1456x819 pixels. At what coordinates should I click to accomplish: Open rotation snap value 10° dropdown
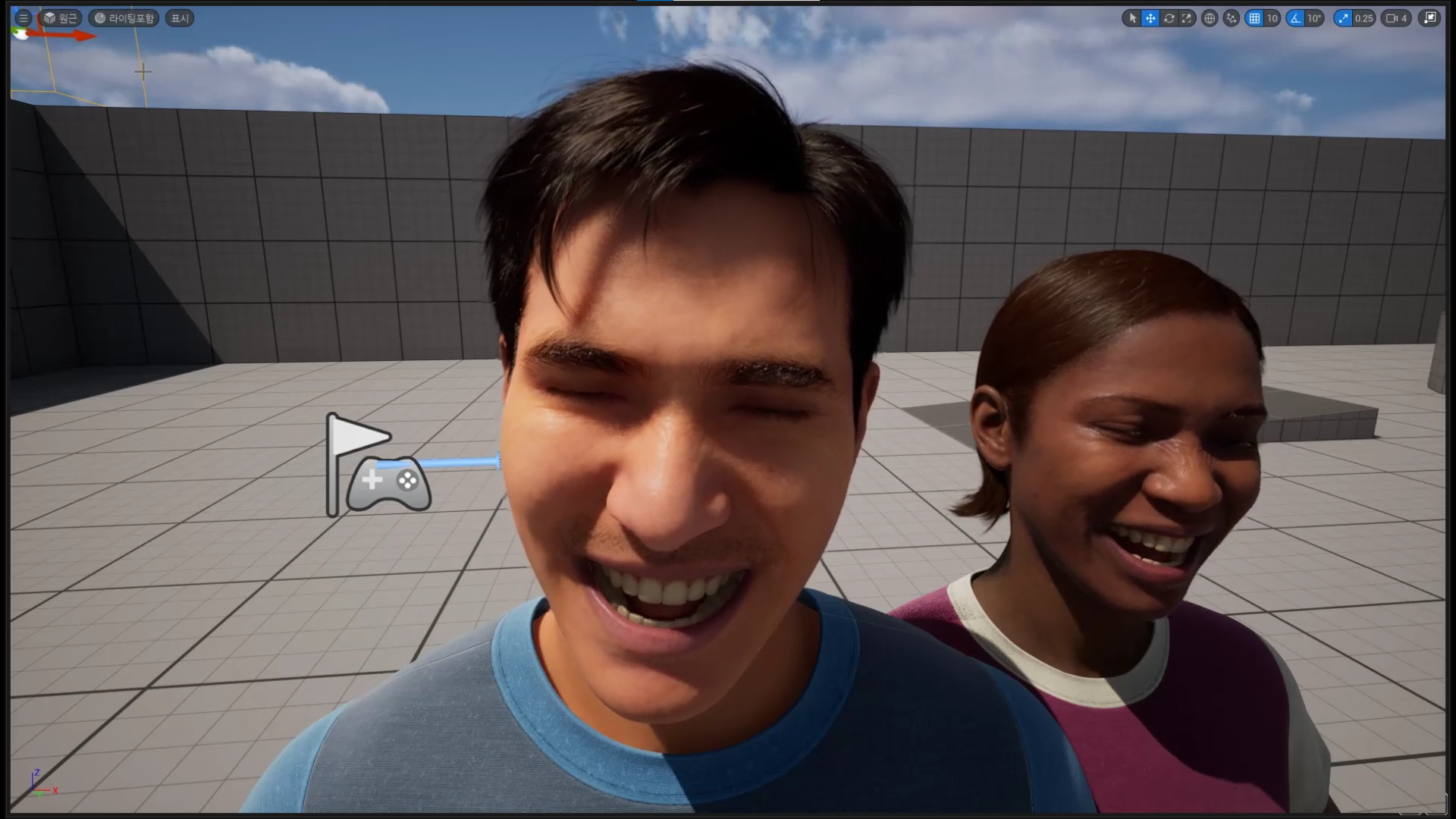pos(1314,18)
